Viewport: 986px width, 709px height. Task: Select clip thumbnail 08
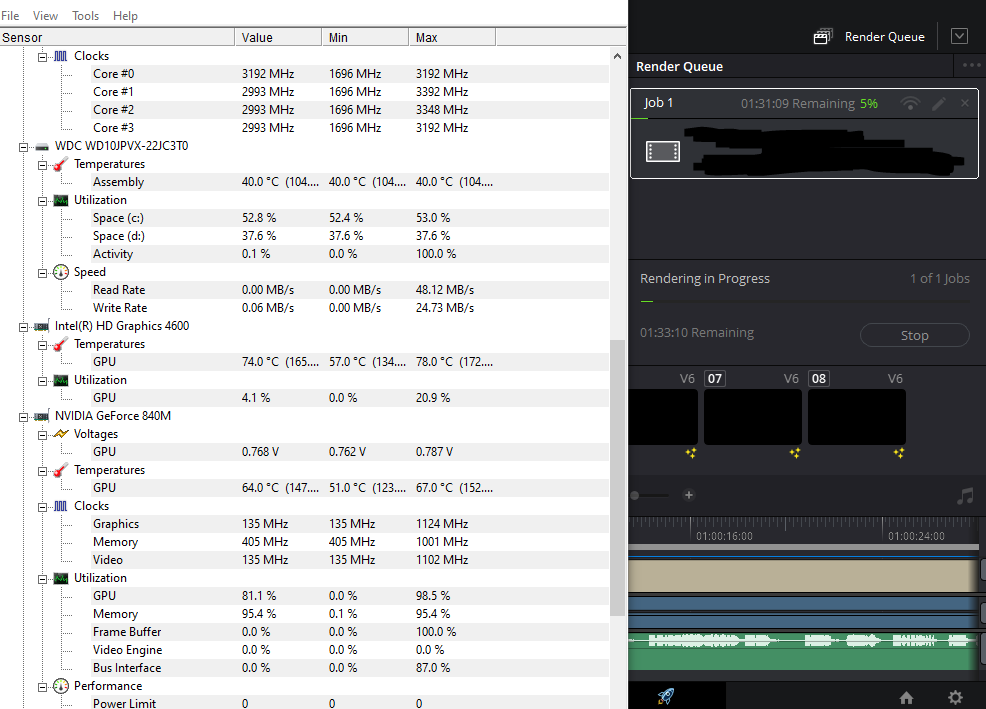tap(856, 417)
